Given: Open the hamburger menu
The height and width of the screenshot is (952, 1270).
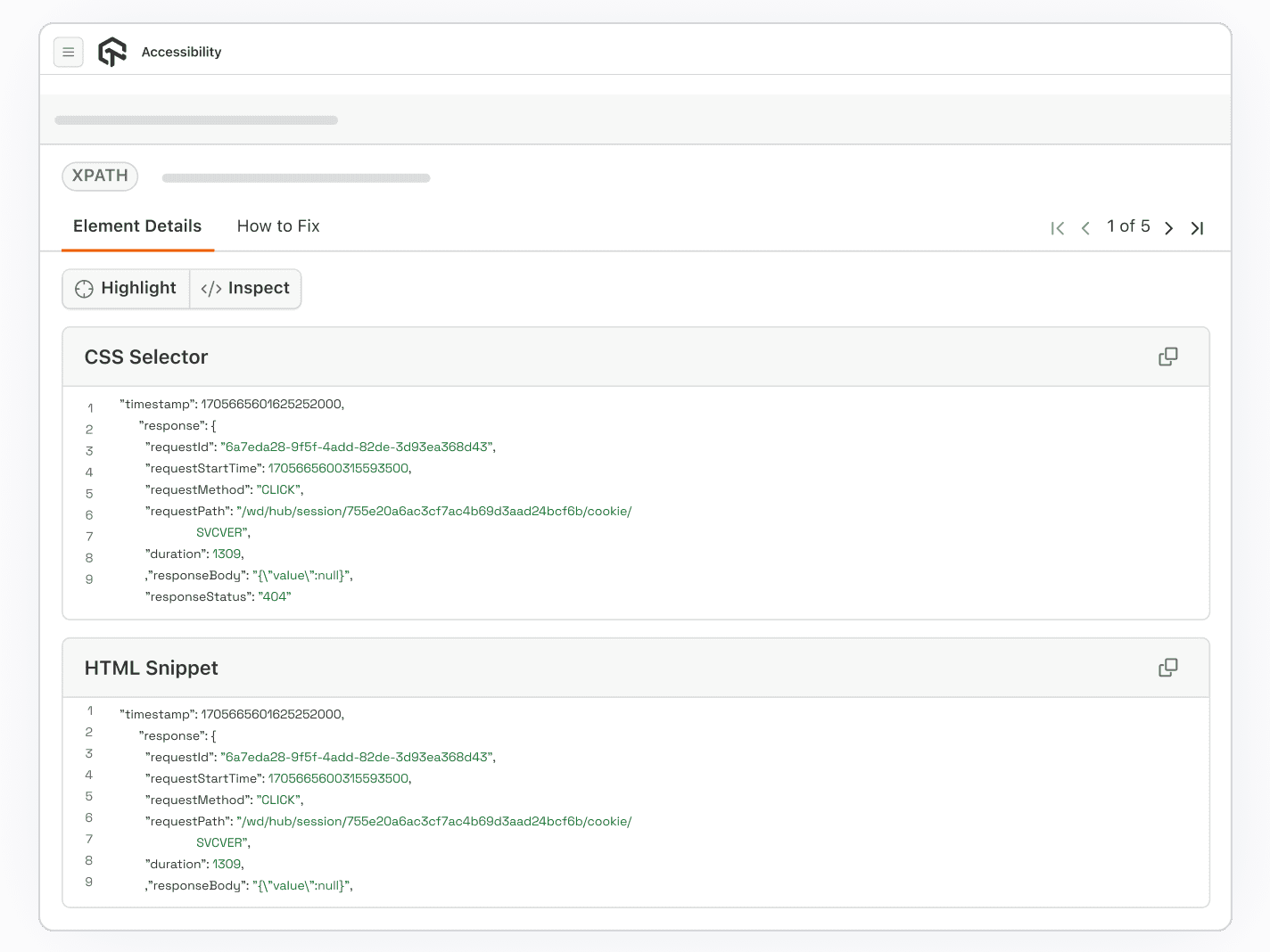Looking at the screenshot, I should [69, 53].
